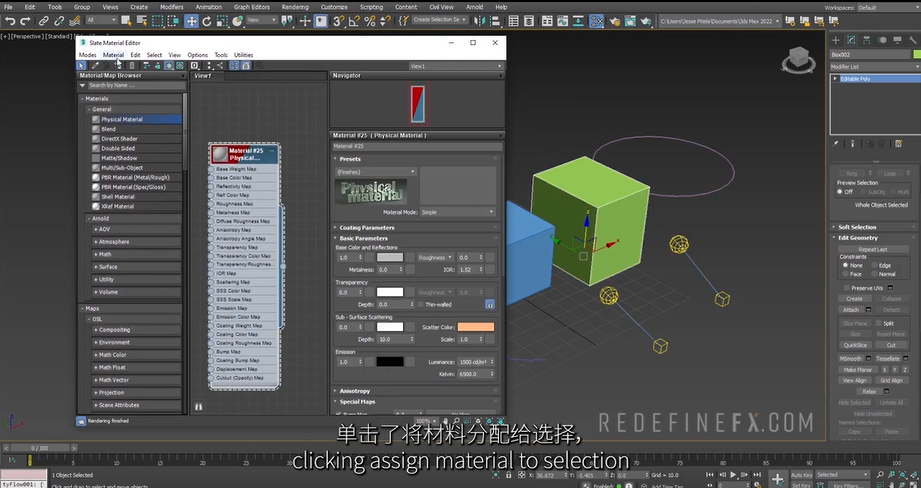921x488 pixels.
Task: Expand the Coating Parameters rollout
Action: [367, 227]
